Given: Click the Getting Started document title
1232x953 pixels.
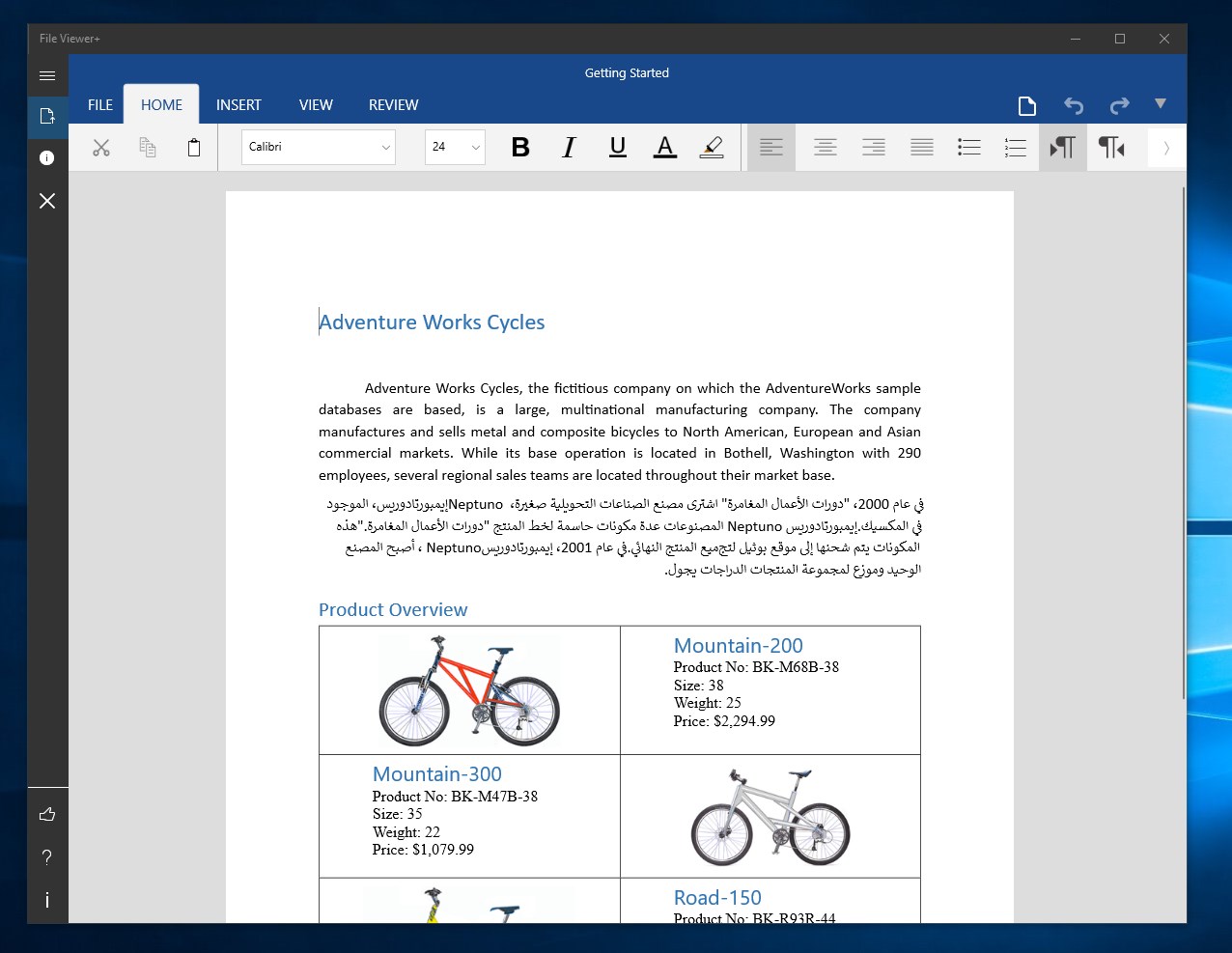Looking at the screenshot, I should click(627, 72).
